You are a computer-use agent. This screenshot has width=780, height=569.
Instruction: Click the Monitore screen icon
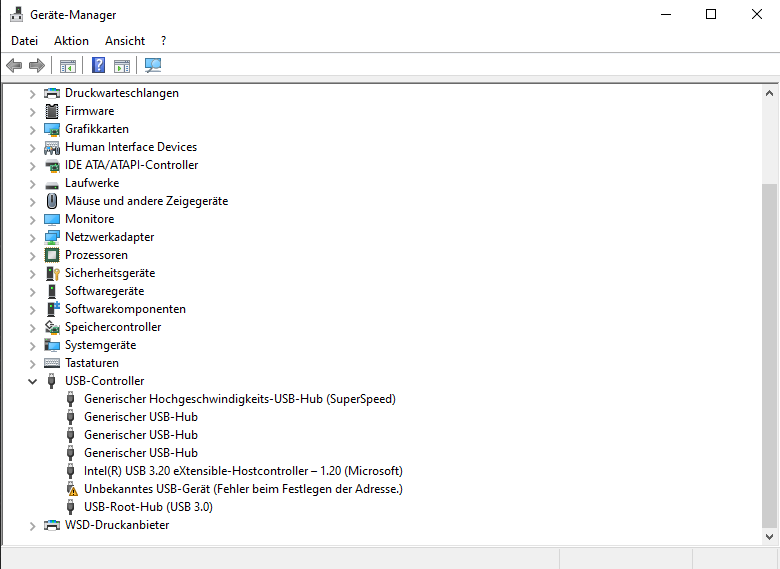(52, 219)
